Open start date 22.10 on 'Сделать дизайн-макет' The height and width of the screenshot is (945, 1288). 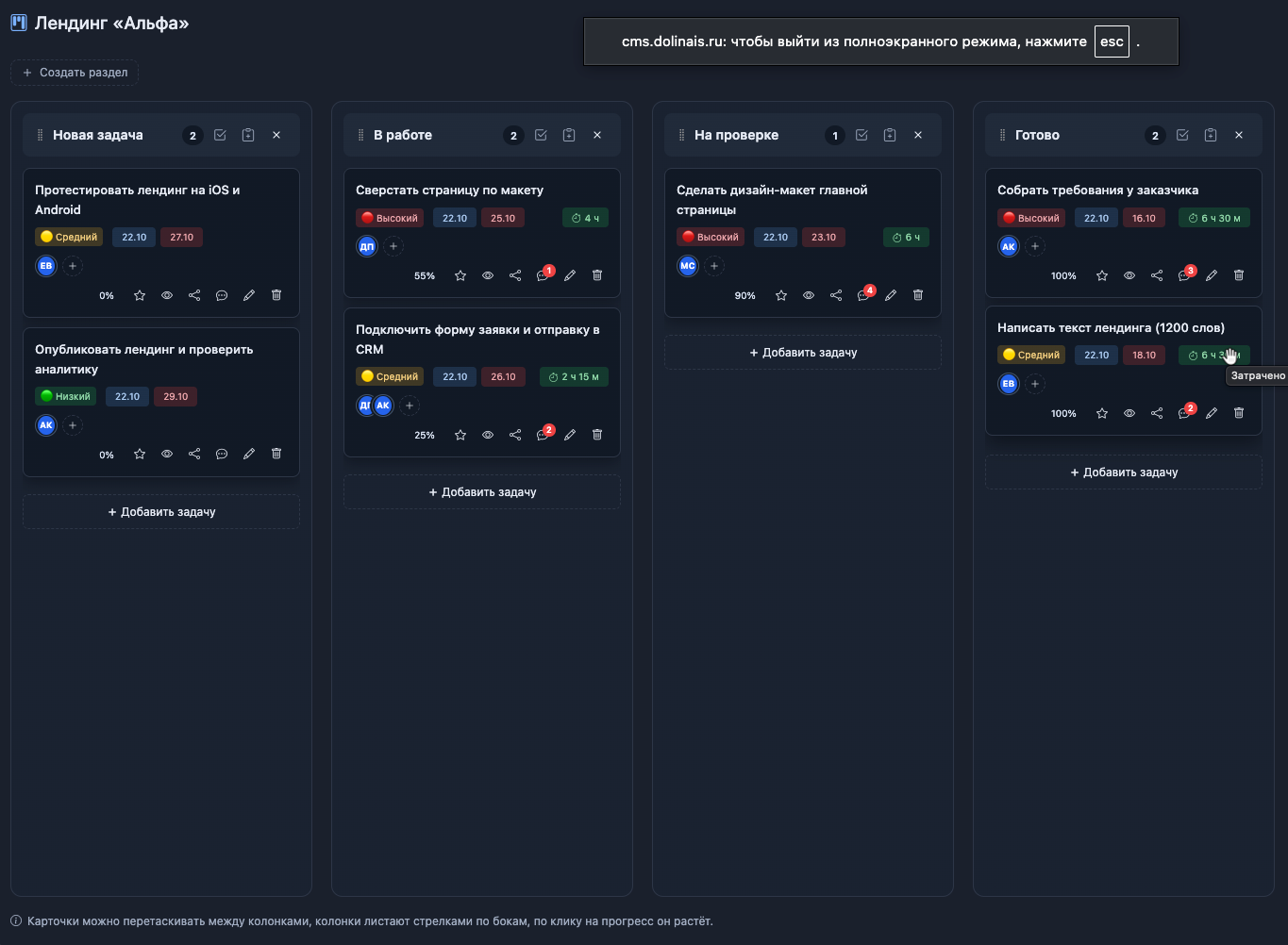pyautogui.click(x=776, y=237)
